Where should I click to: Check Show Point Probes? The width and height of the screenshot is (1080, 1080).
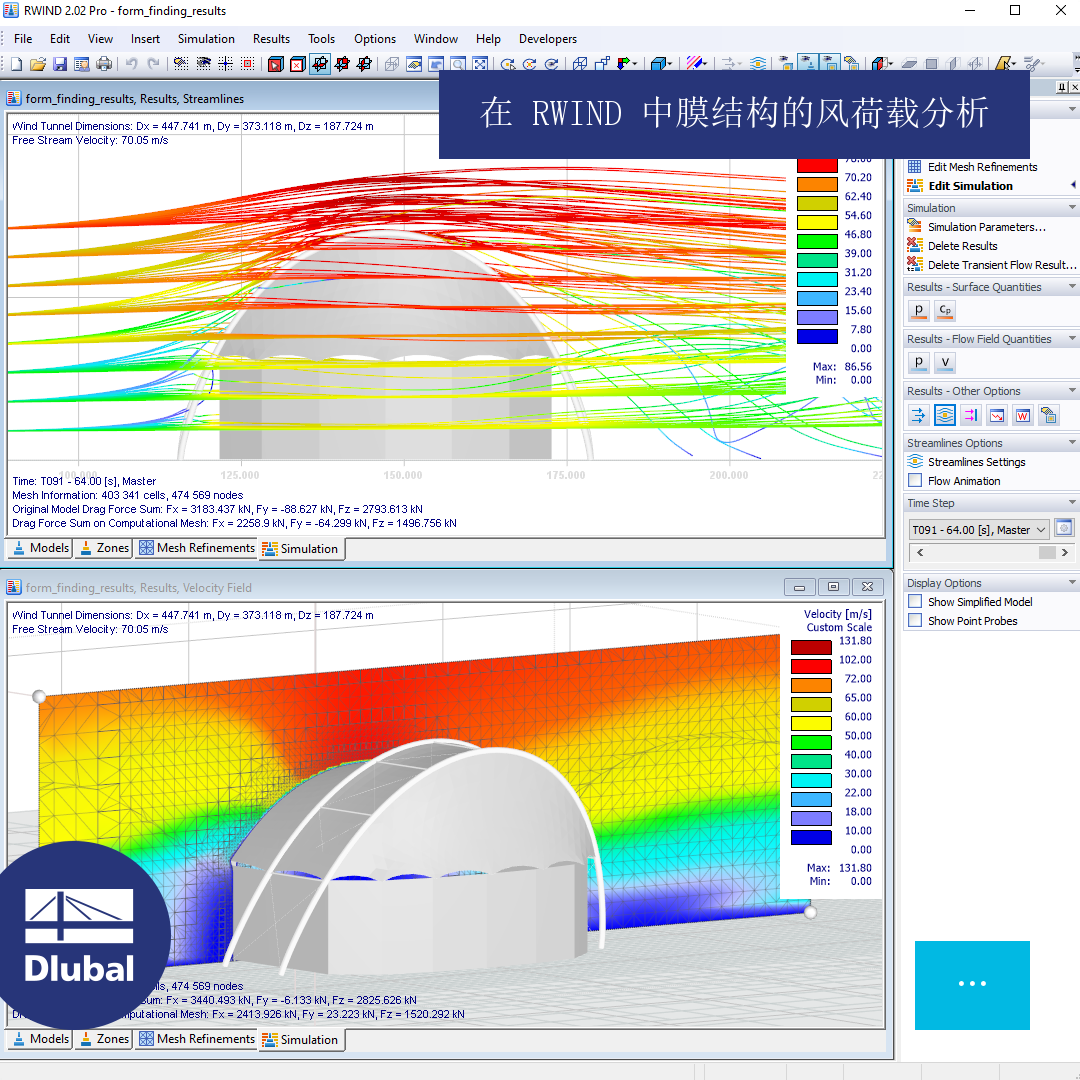pyautogui.click(x=915, y=621)
